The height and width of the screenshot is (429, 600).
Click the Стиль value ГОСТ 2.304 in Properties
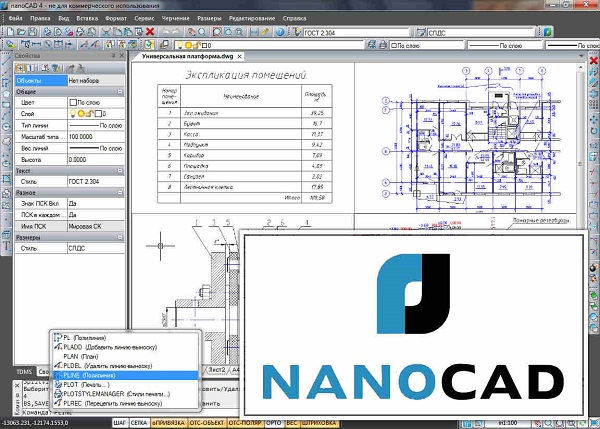[x=96, y=181]
